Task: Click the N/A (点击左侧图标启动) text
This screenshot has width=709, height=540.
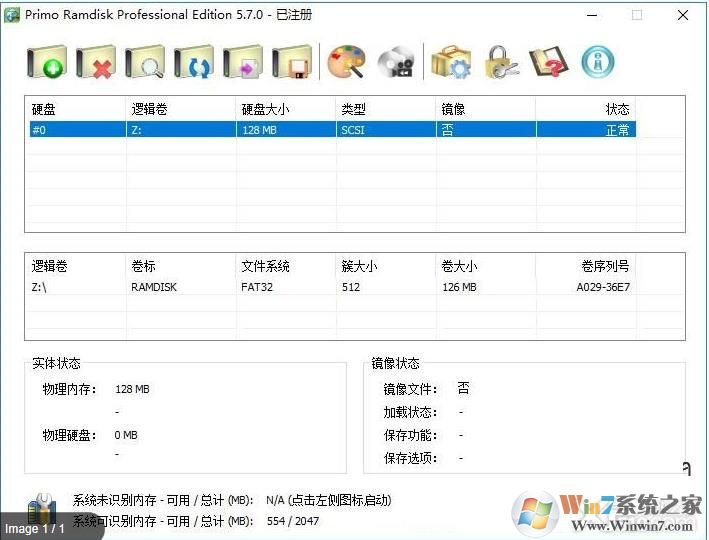Action: tap(329, 500)
